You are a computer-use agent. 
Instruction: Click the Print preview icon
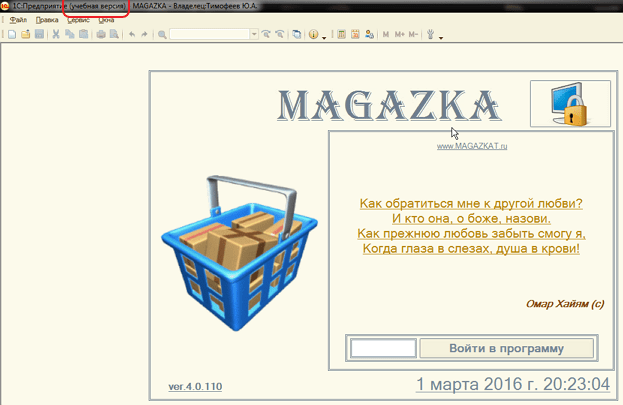pos(114,34)
